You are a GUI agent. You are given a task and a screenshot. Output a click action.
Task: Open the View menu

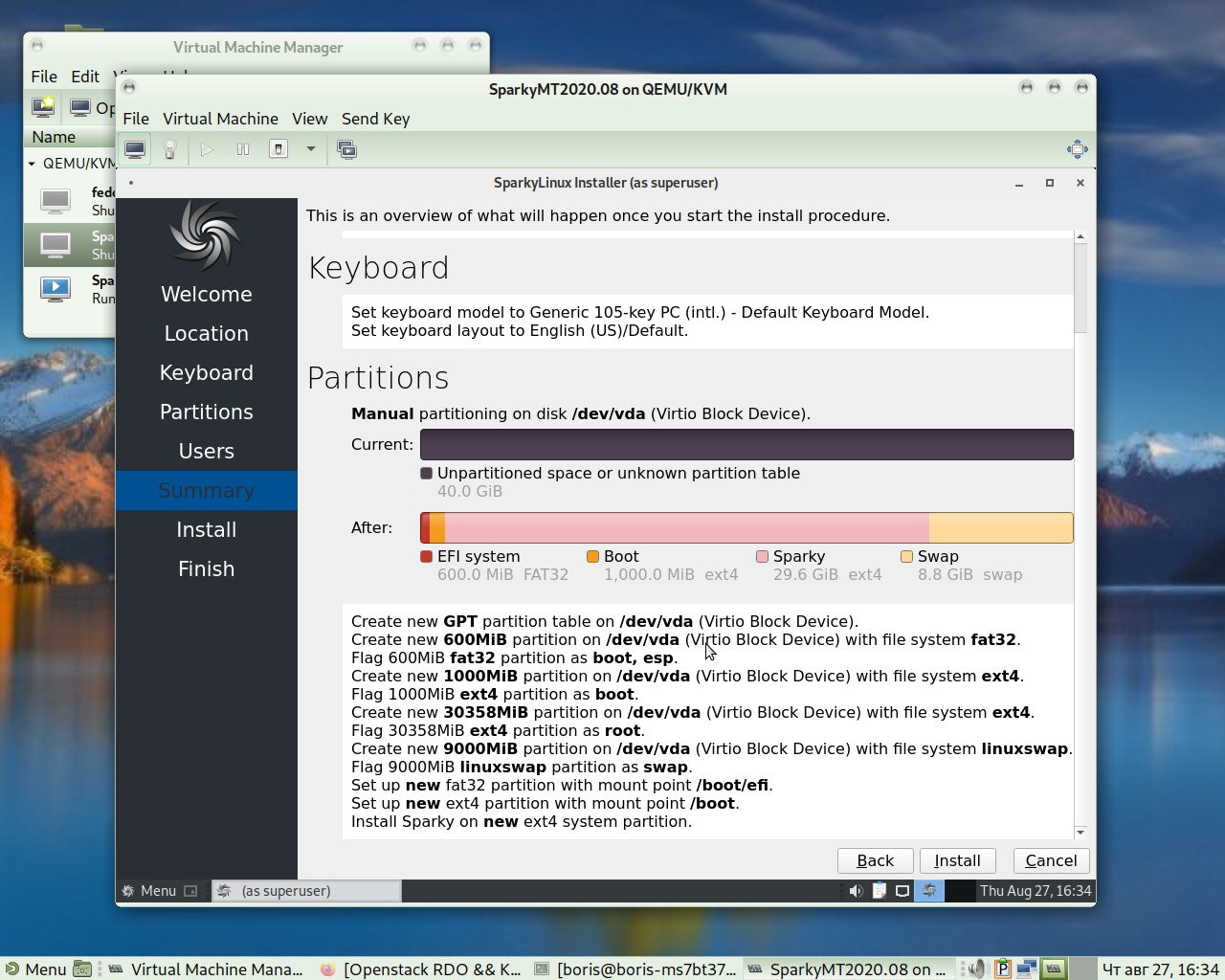[309, 119]
